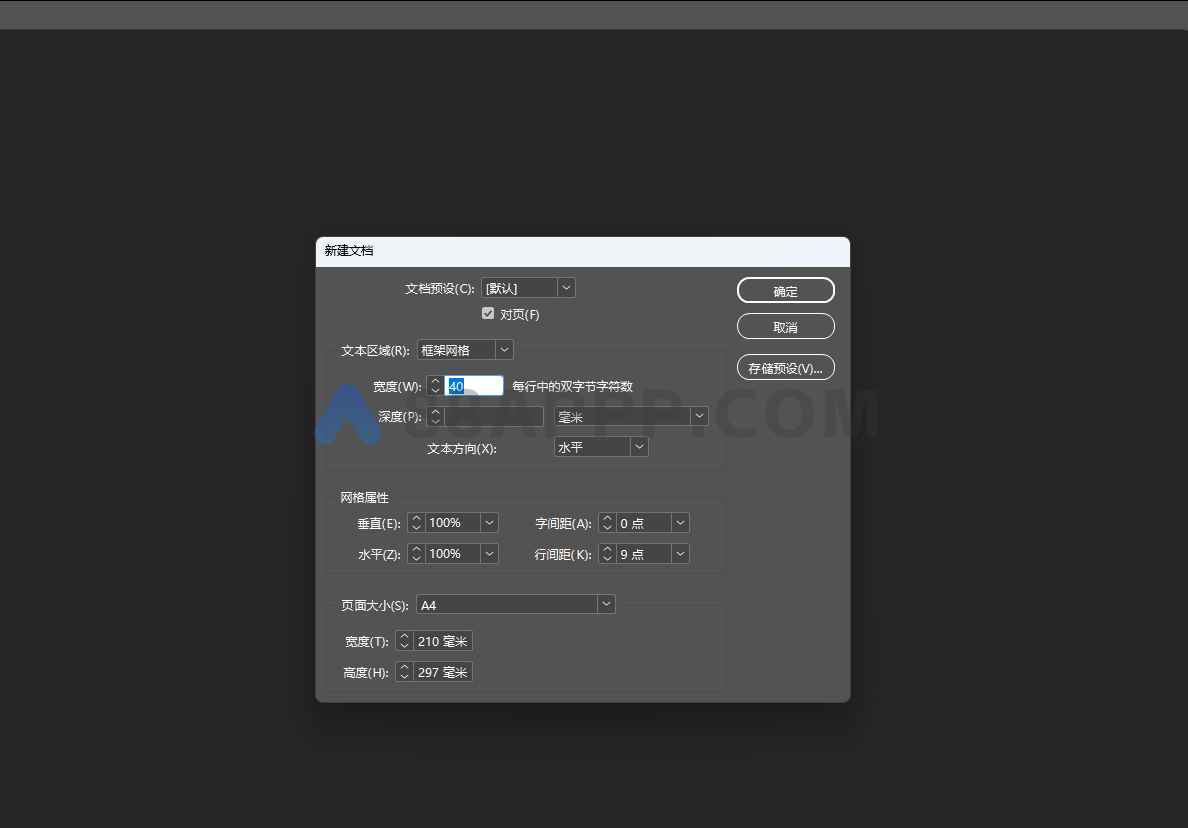The height and width of the screenshot is (828, 1188).
Task: Uncheck the 对页 facing pages checkbox
Action: click(x=488, y=313)
